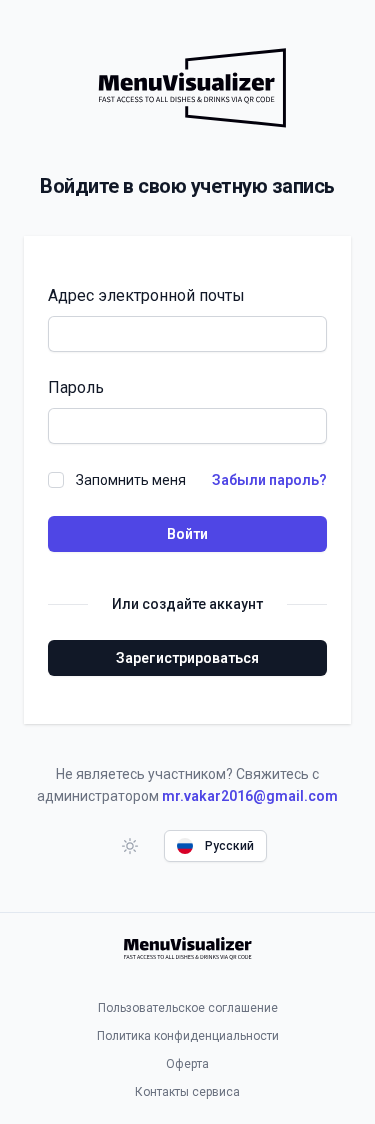The width and height of the screenshot is (375, 1124).
Task: Open "Политика конфиденциальности" footer link
Action: [188, 1036]
